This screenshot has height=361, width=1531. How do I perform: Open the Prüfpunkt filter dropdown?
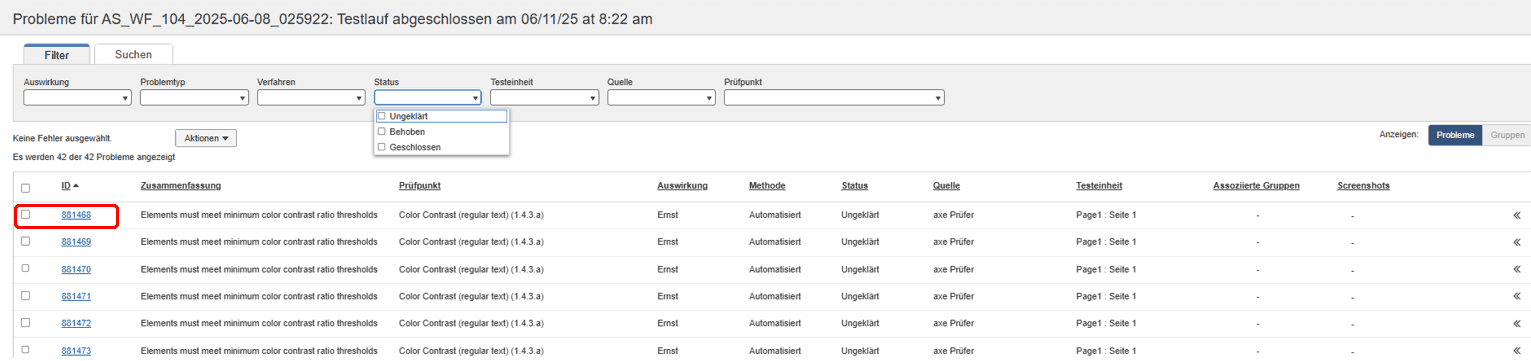(x=834, y=98)
